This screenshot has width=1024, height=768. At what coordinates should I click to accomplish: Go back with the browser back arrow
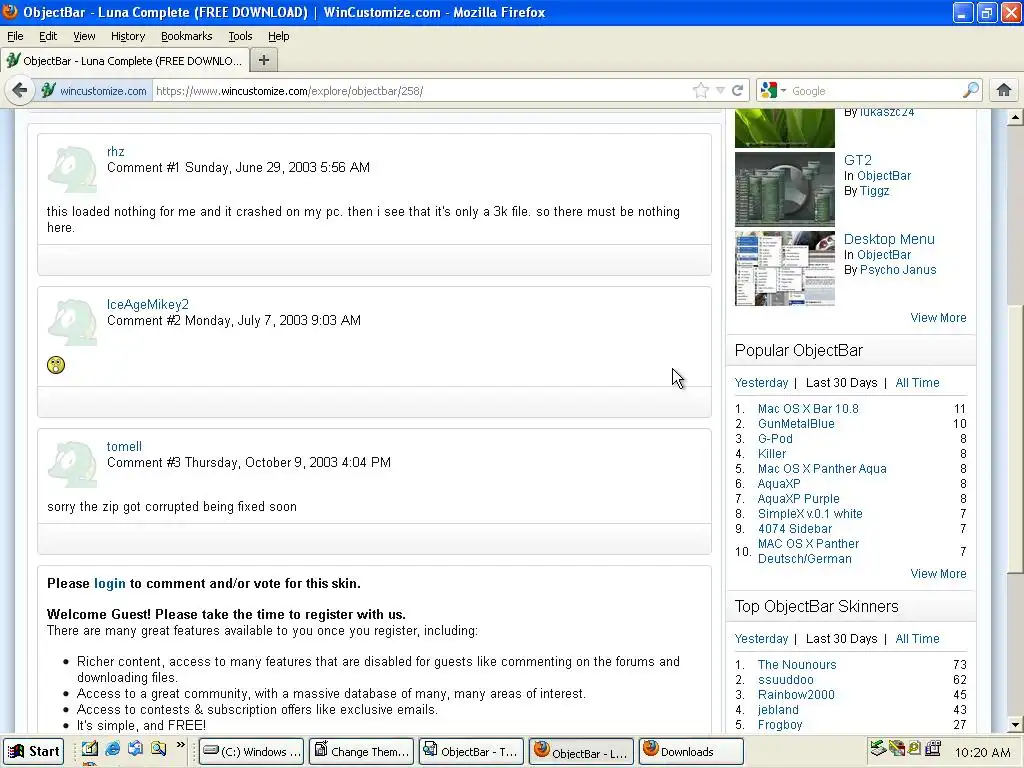click(20, 90)
